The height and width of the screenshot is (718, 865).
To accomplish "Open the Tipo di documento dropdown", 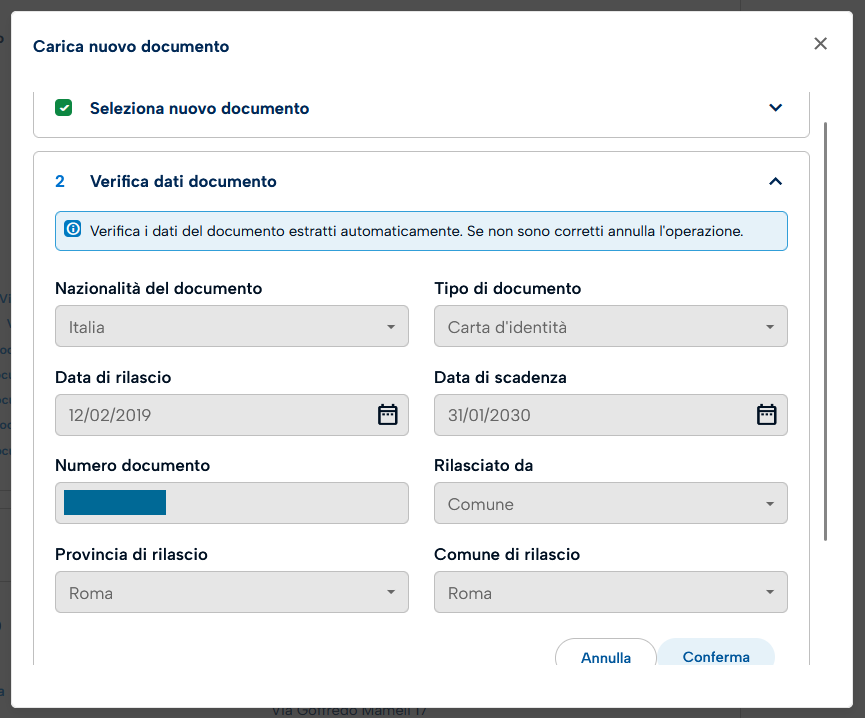I will point(610,327).
